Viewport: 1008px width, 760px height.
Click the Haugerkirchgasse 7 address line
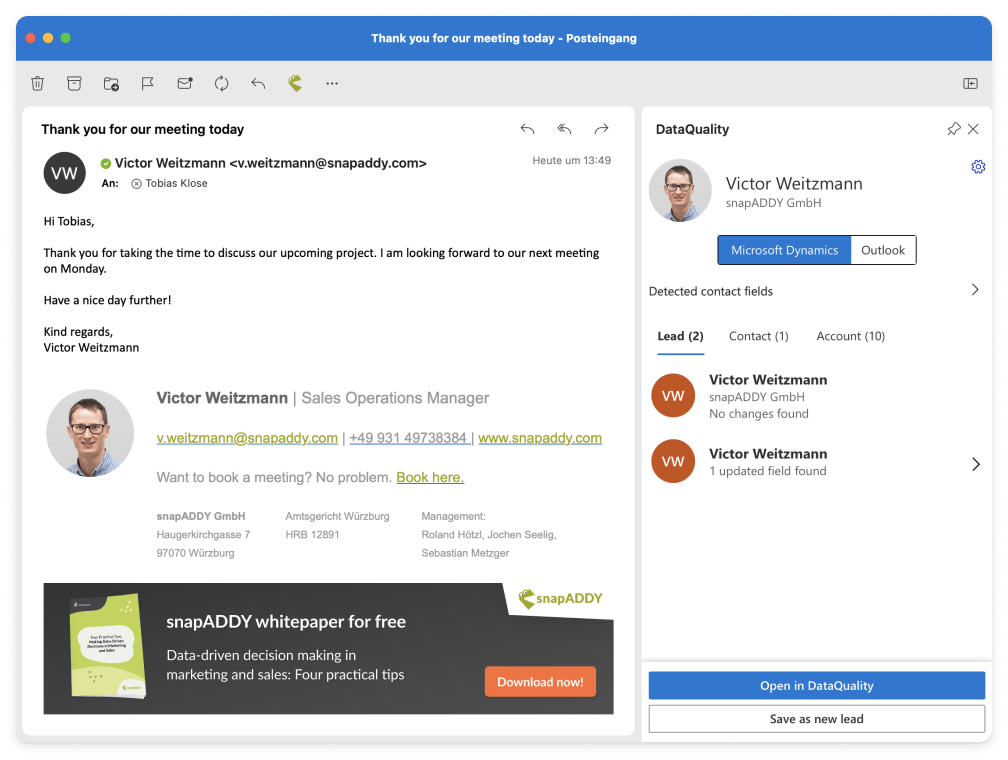coord(203,535)
